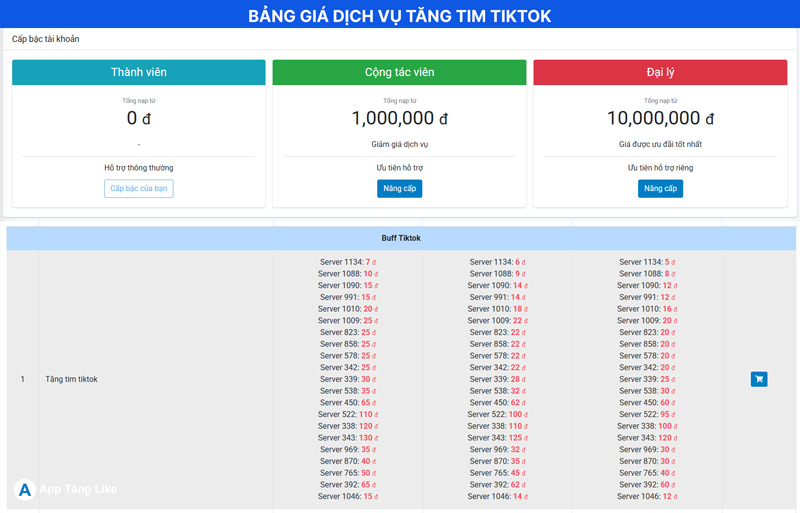The image size is (800, 513).
Task: Click the 0 đ deposit amount
Action: (x=139, y=118)
